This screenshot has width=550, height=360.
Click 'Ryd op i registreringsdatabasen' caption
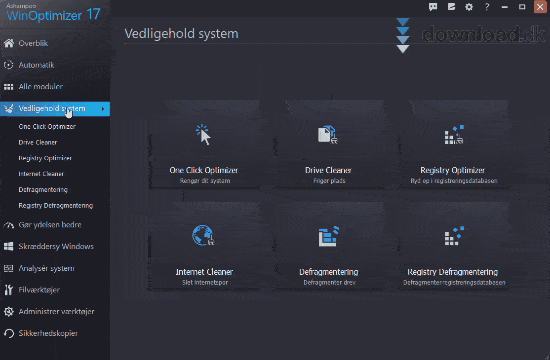coord(454,181)
